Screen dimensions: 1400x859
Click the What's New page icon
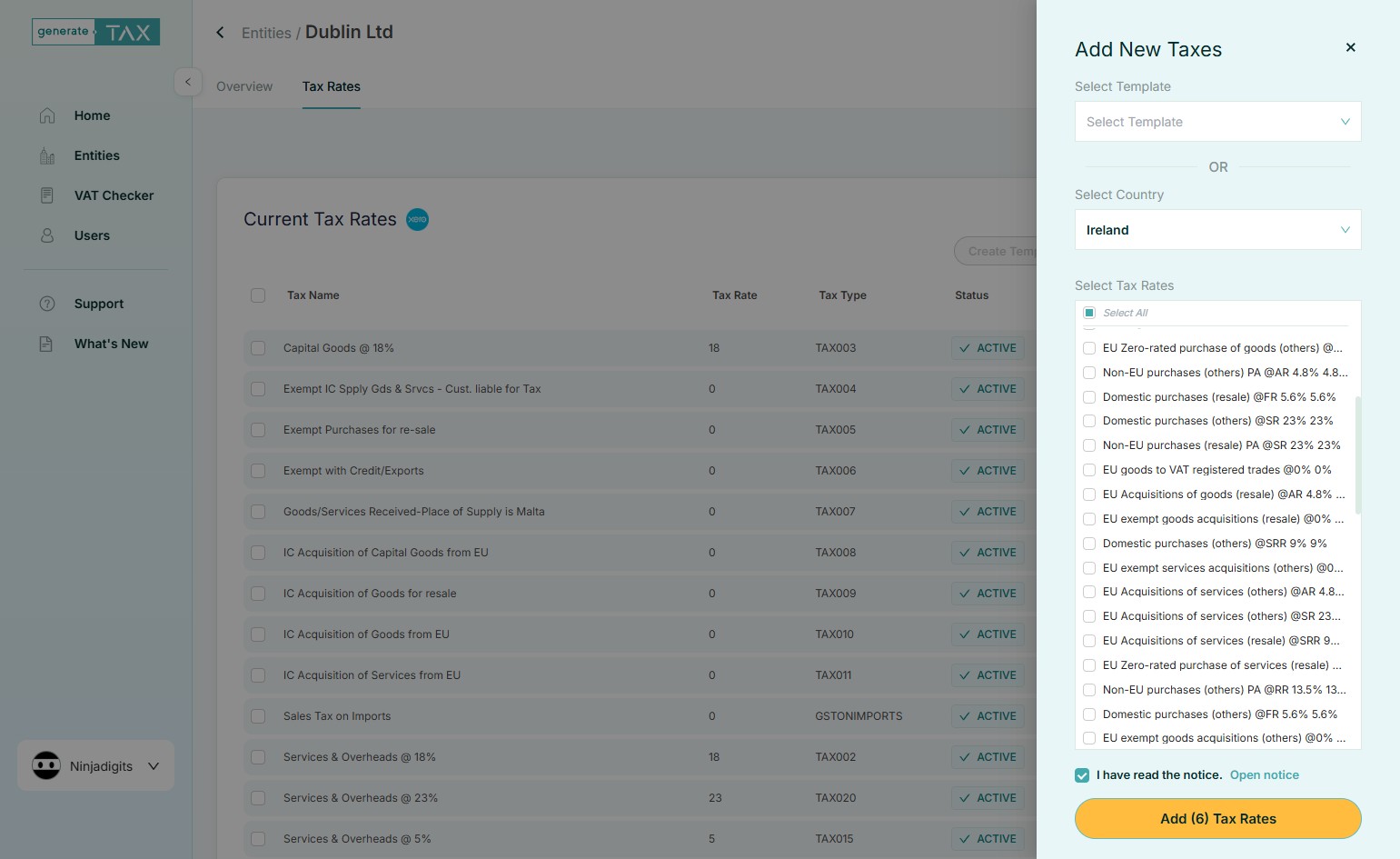pos(46,344)
